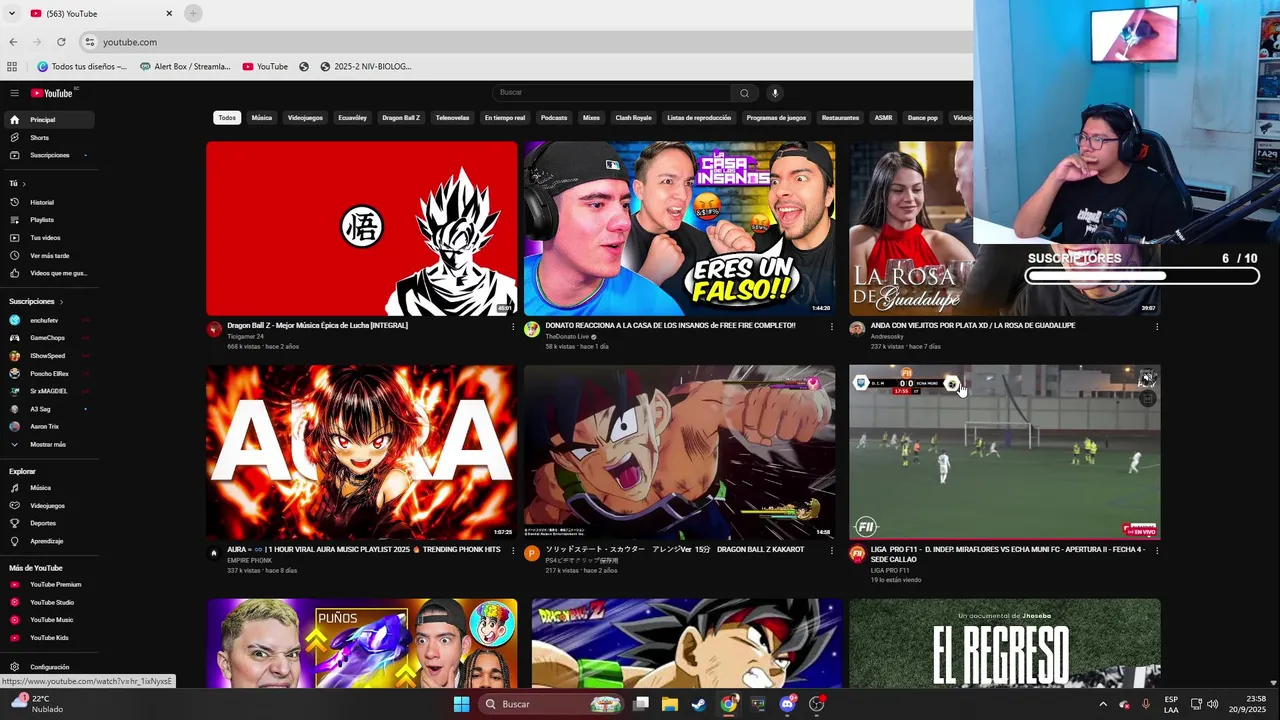Open Chrome apps grid in bookmarks bar
The image size is (1280, 720).
pyautogui.click(x=12, y=67)
